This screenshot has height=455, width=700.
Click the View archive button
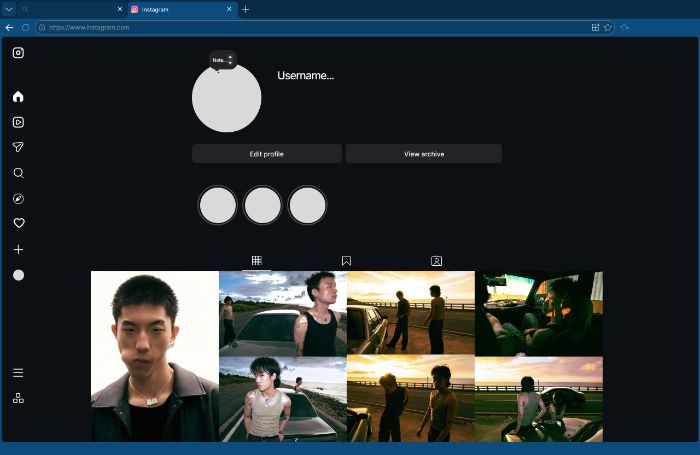click(x=424, y=154)
